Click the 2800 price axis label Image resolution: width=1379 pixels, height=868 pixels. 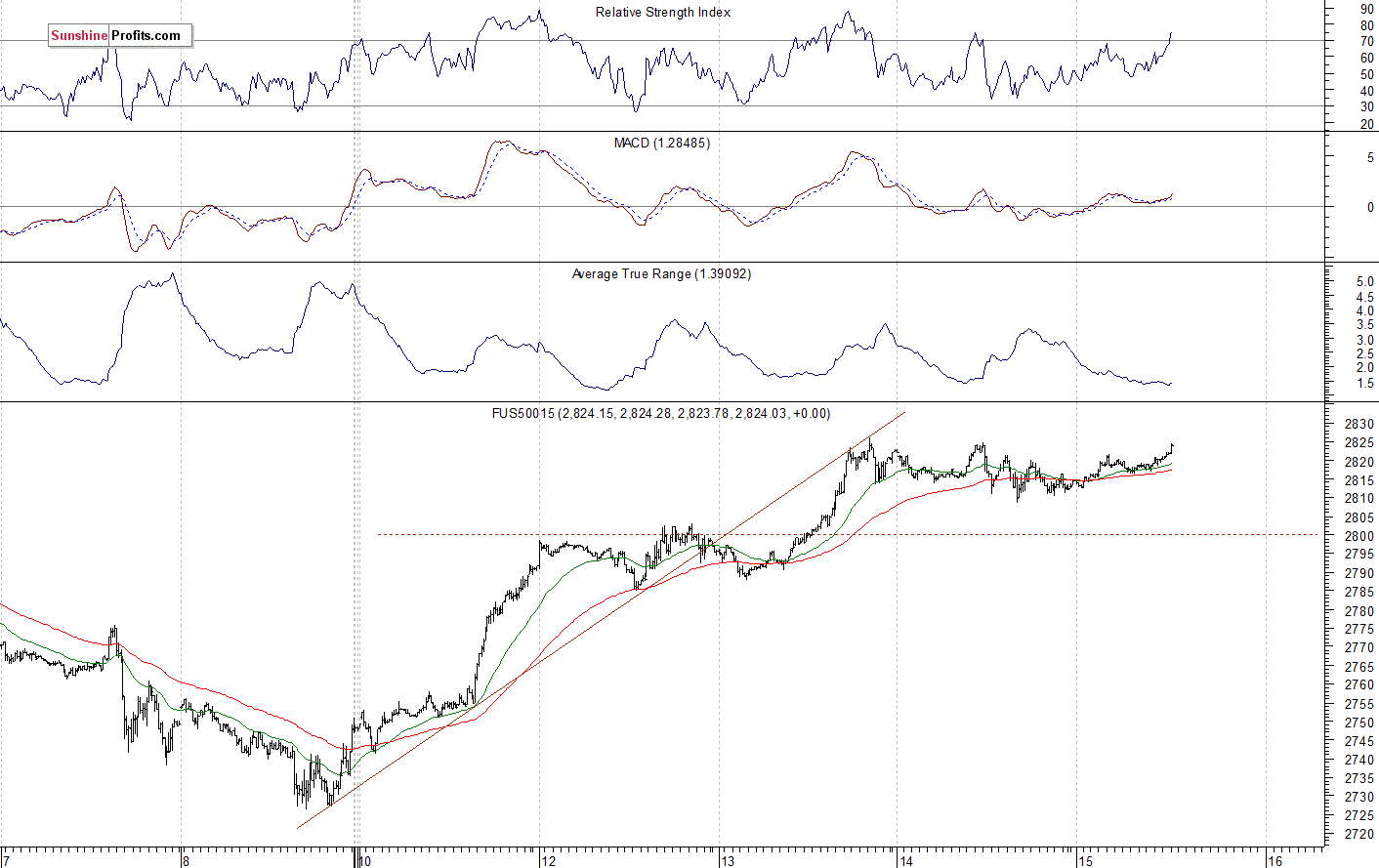pos(1358,537)
